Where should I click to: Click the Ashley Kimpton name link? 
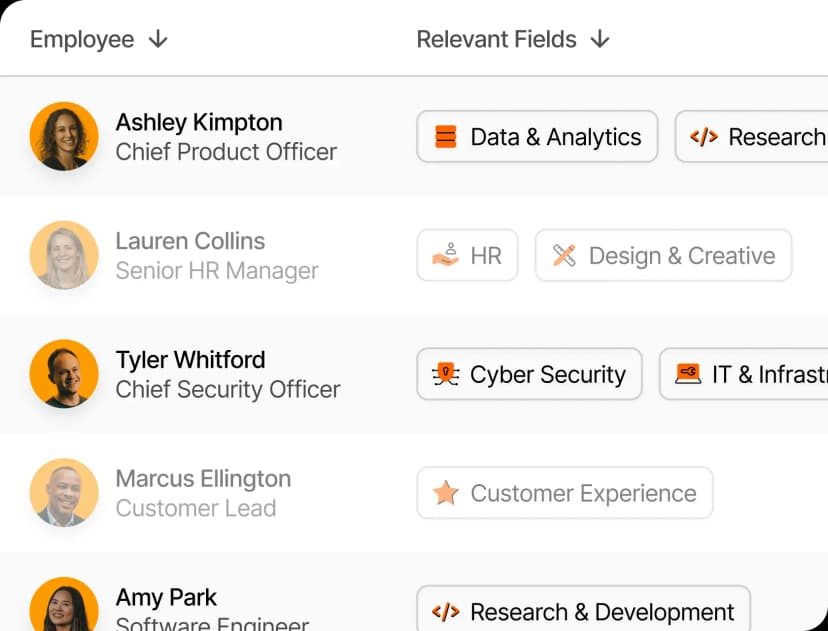[x=199, y=122]
